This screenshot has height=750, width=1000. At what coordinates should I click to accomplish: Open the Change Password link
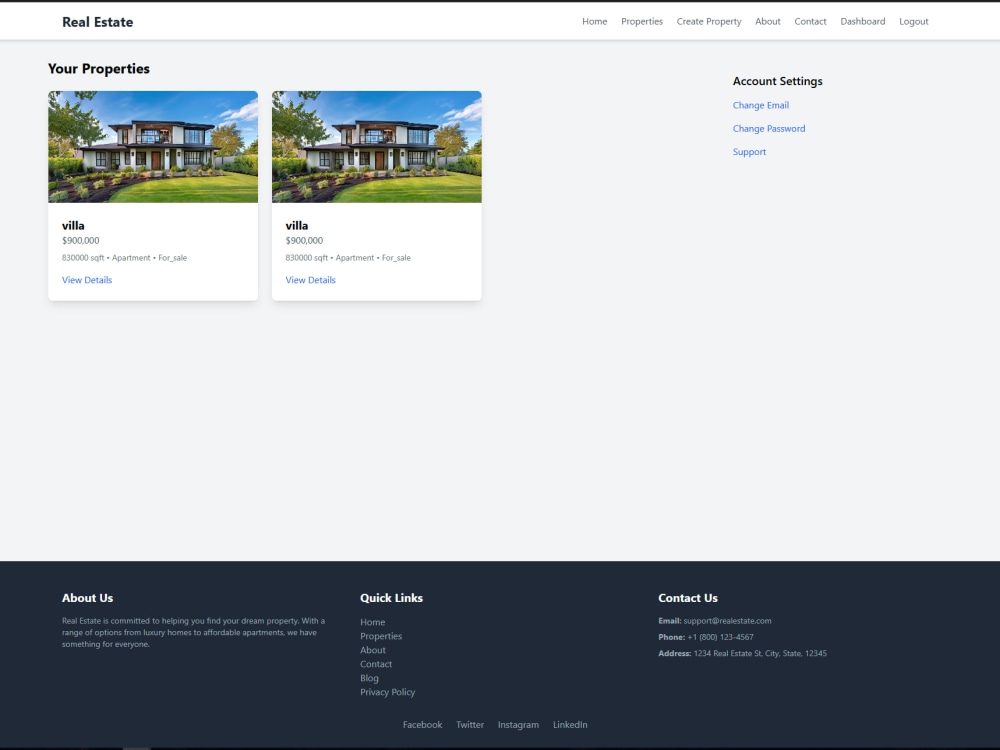click(x=768, y=128)
